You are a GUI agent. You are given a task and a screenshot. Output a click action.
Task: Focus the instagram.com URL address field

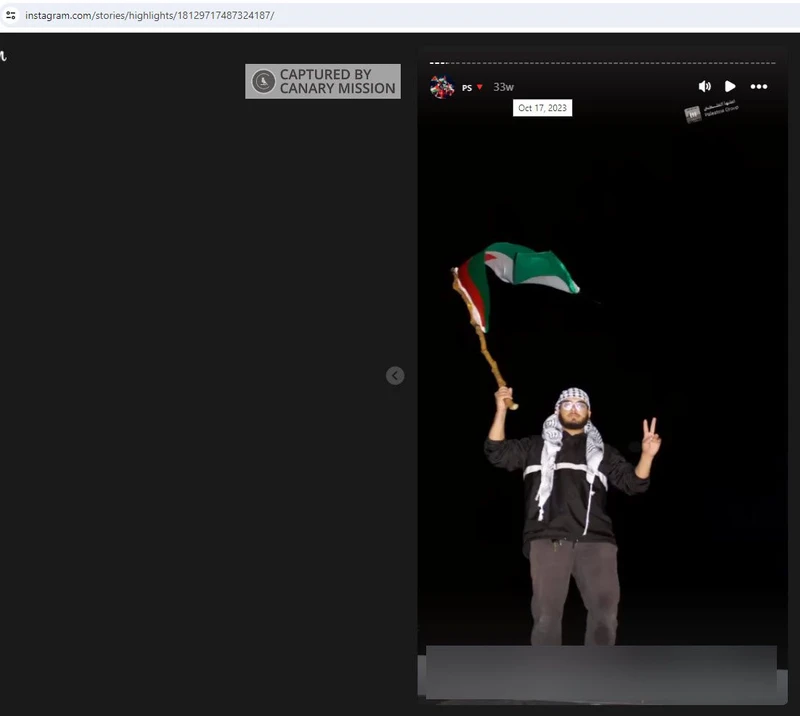(150, 15)
